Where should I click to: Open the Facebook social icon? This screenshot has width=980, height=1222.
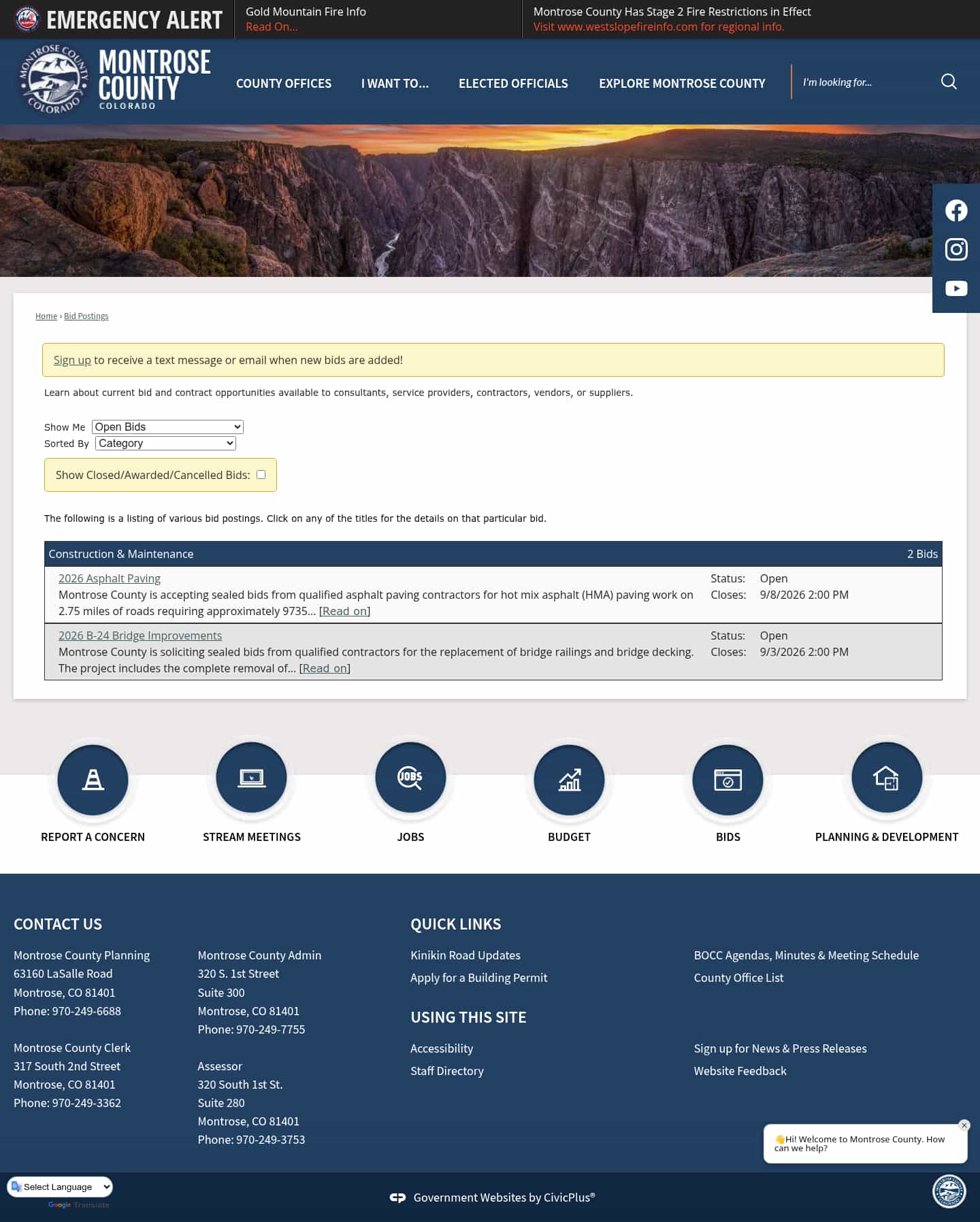point(956,211)
